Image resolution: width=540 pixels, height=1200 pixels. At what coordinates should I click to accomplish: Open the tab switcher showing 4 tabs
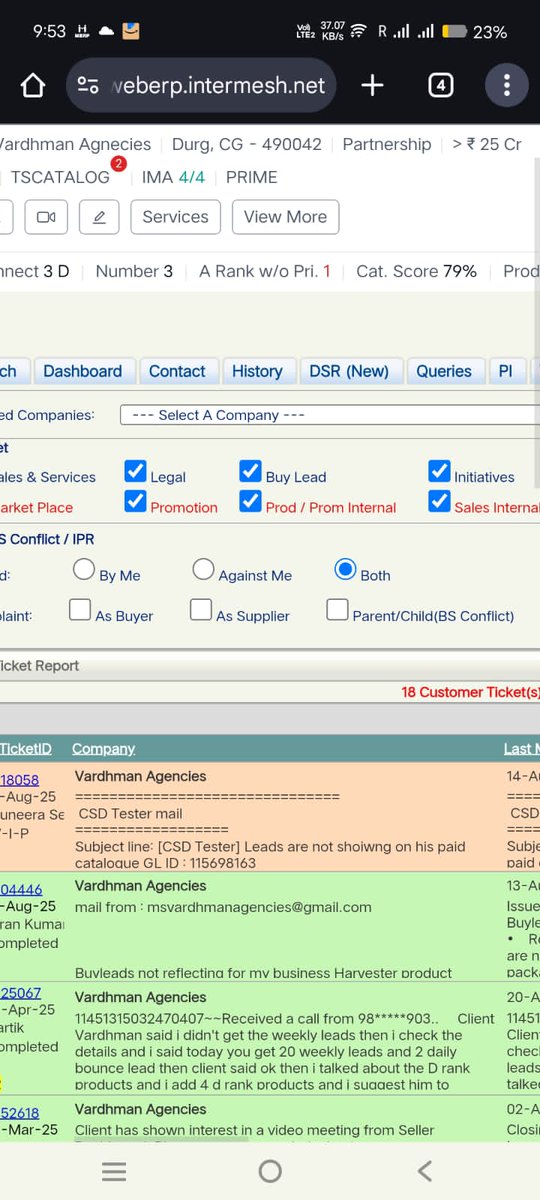440,86
